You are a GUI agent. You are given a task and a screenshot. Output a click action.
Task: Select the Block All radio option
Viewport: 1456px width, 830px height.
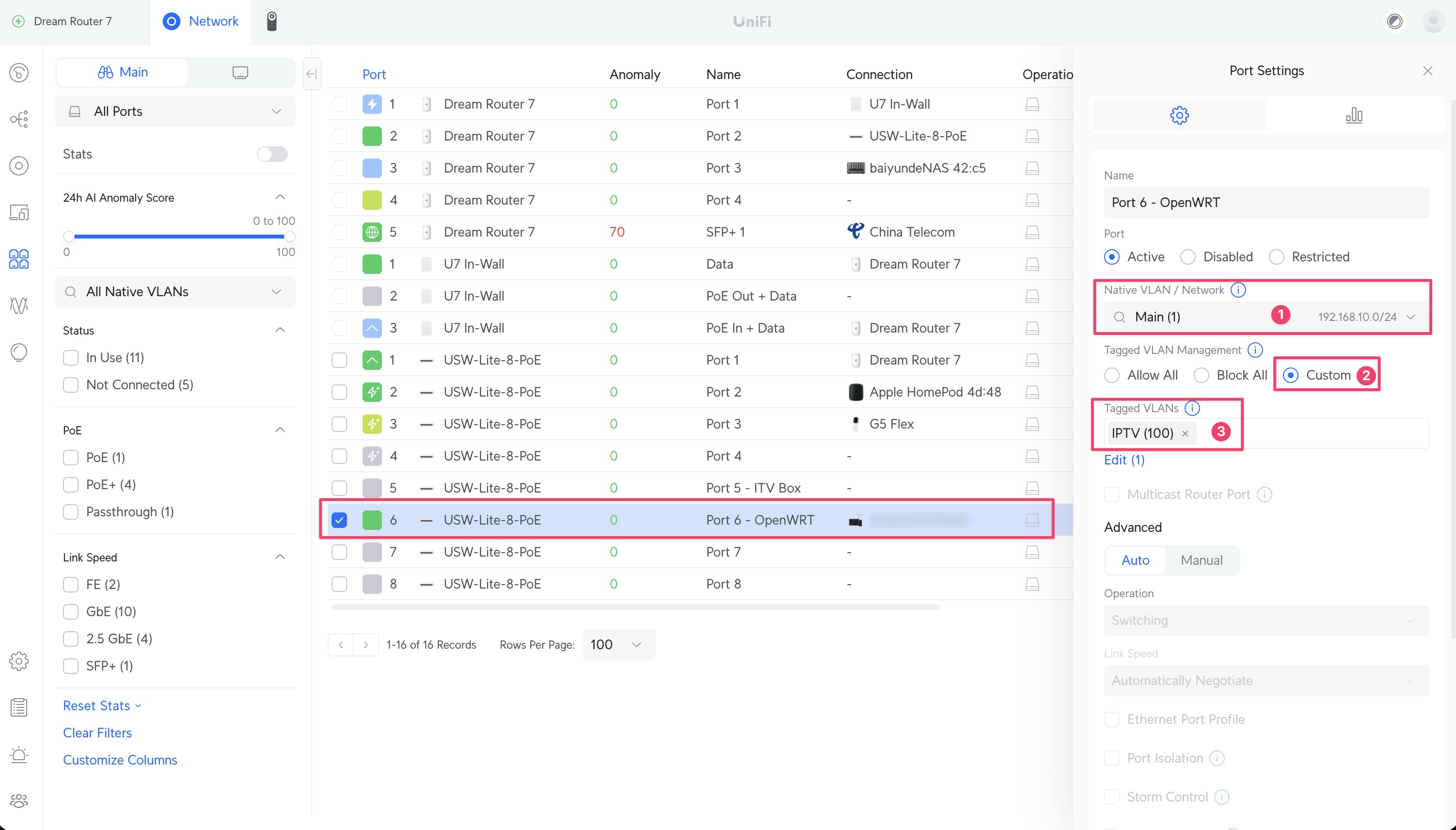tap(1201, 375)
